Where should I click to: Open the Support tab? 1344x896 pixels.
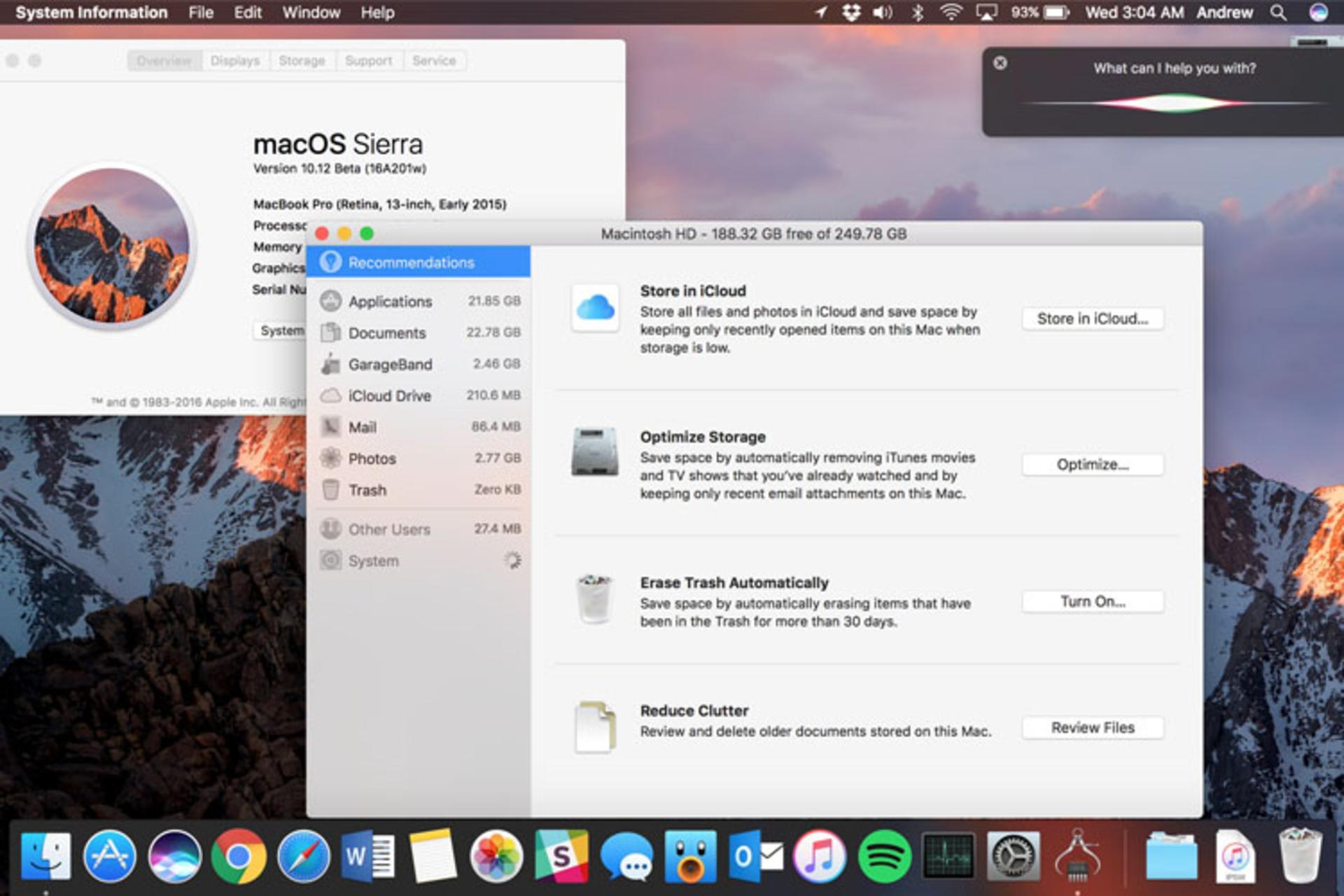coord(369,61)
